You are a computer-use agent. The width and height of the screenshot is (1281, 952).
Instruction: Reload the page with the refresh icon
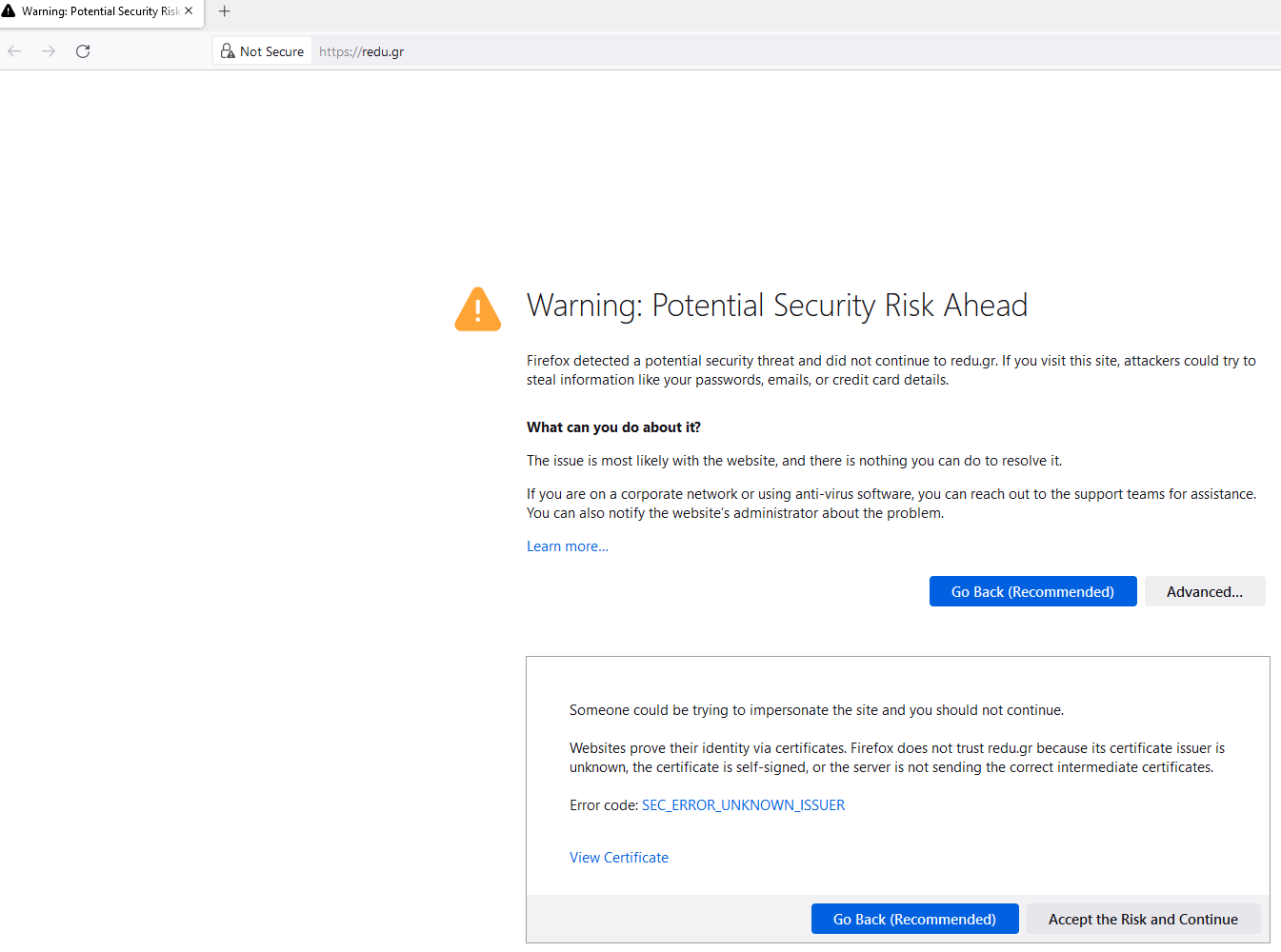click(83, 51)
